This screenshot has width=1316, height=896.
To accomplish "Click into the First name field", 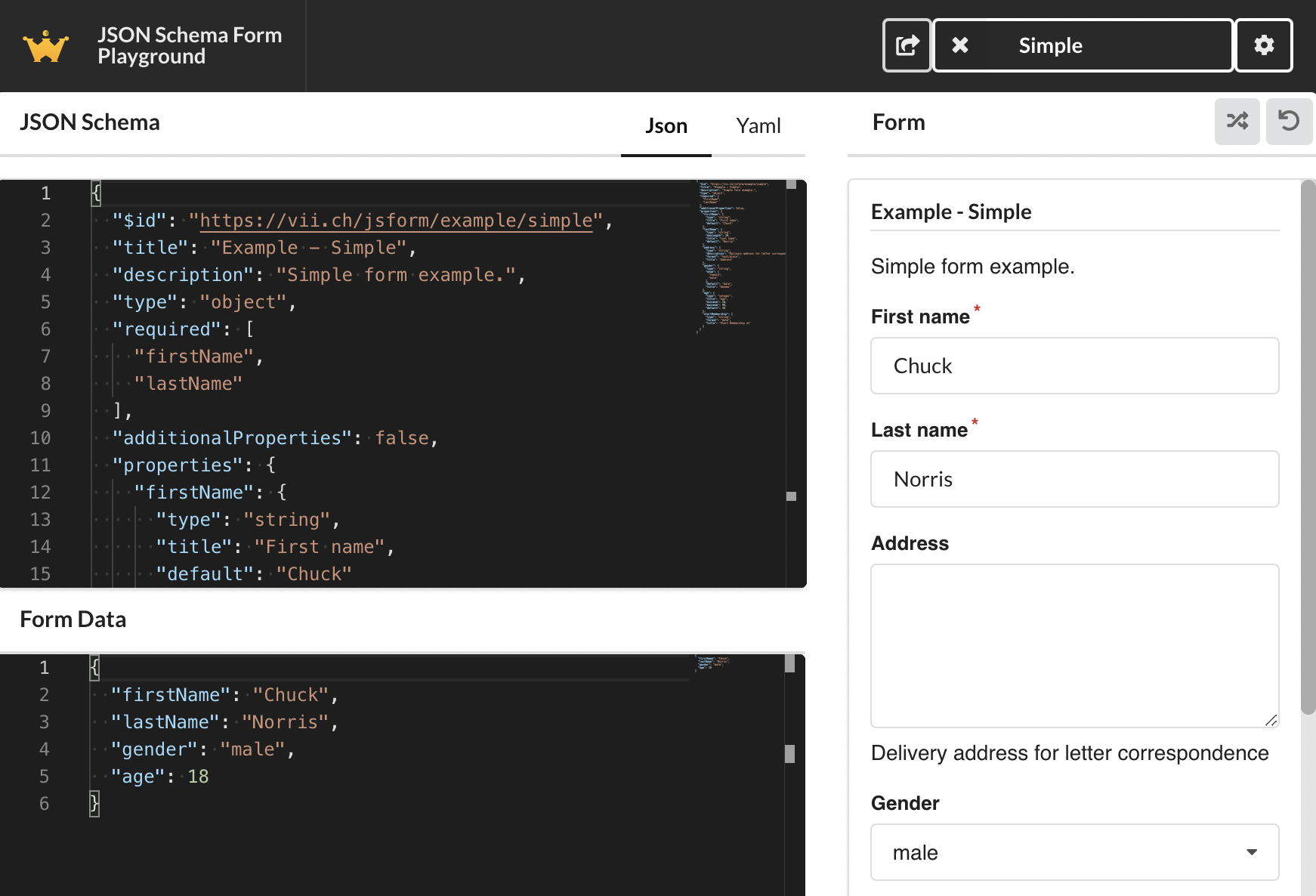I will pos(1074,366).
